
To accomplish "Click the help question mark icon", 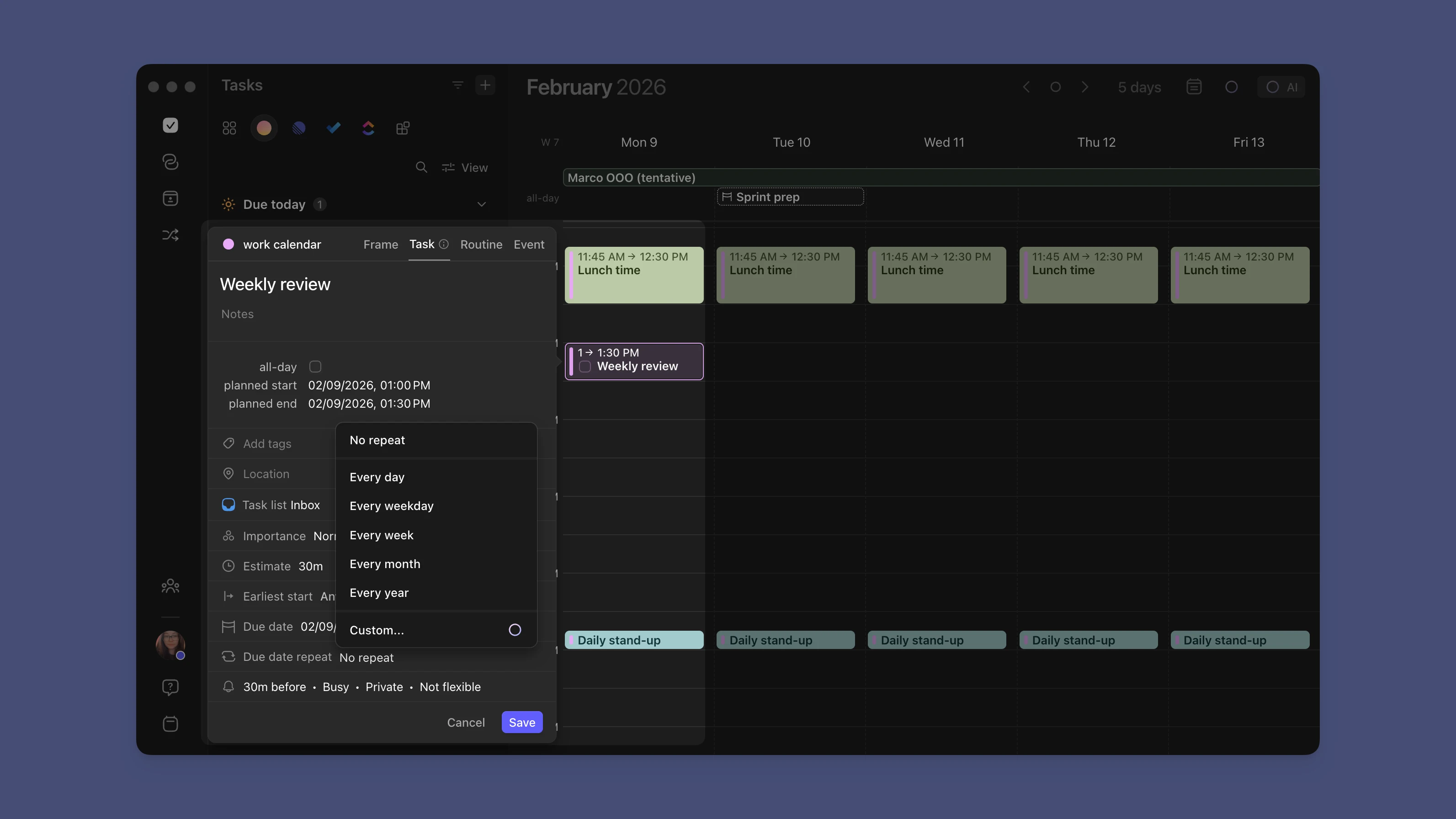I will pos(170,687).
